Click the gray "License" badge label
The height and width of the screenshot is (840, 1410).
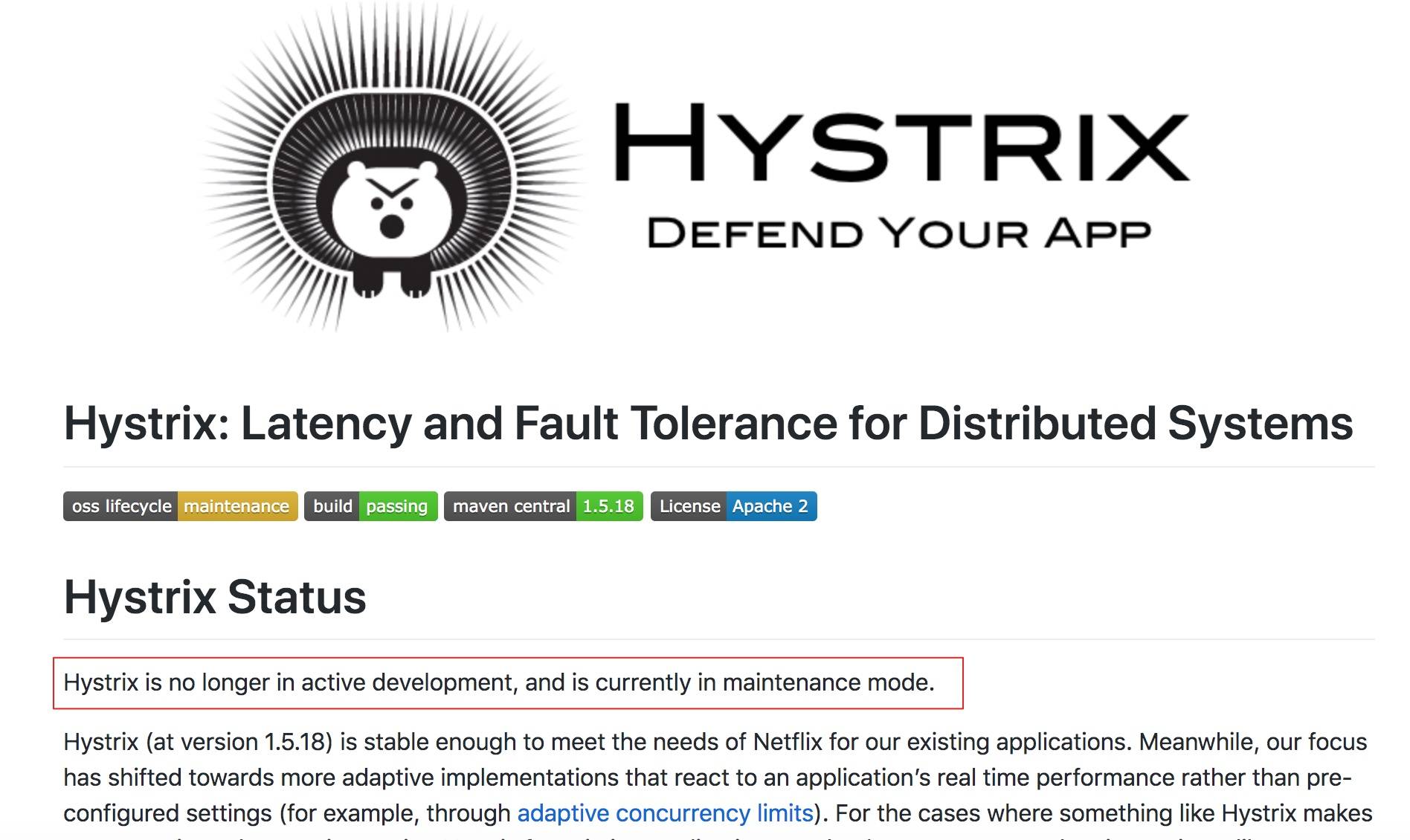(689, 506)
